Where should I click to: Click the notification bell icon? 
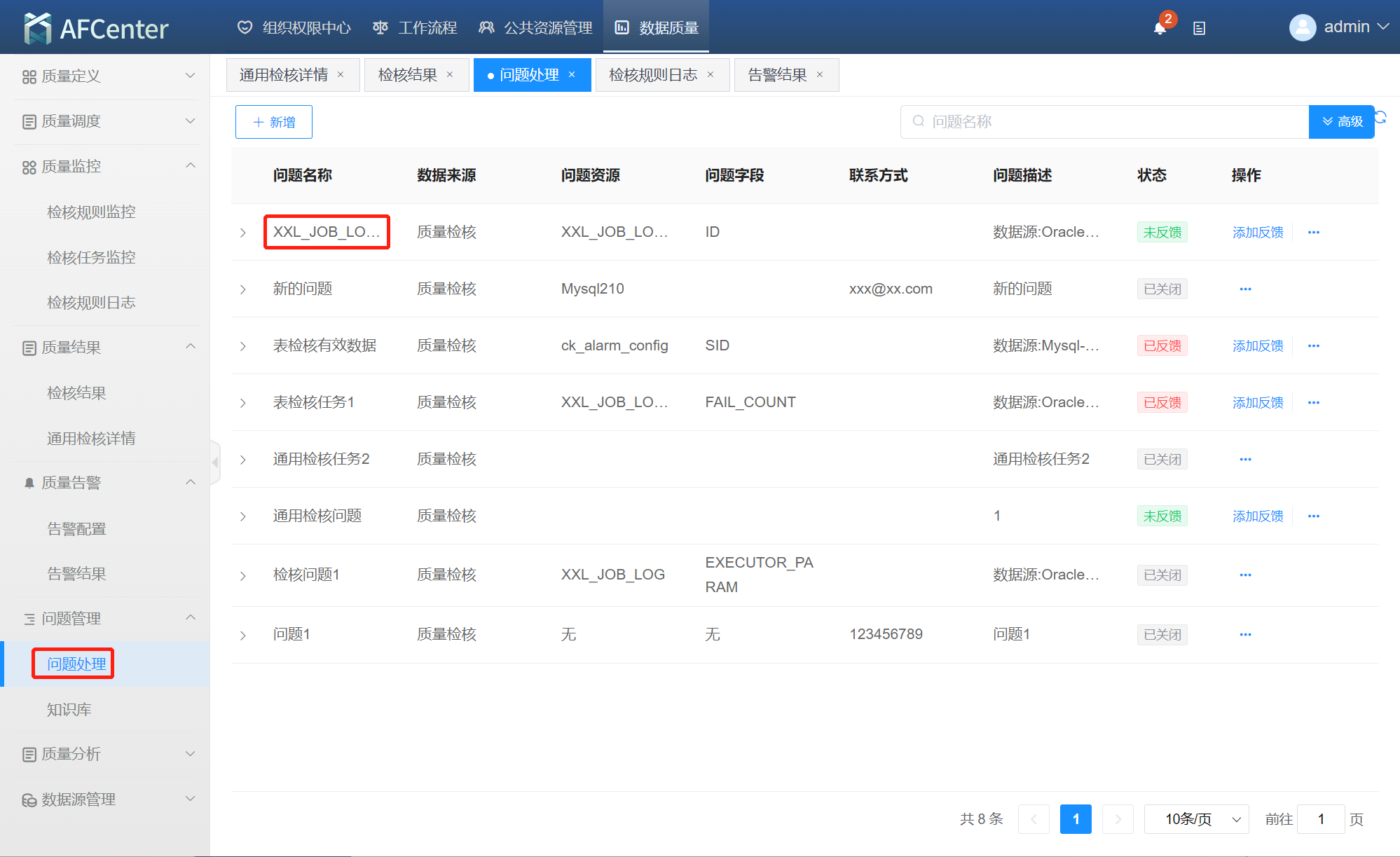(1160, 28)
